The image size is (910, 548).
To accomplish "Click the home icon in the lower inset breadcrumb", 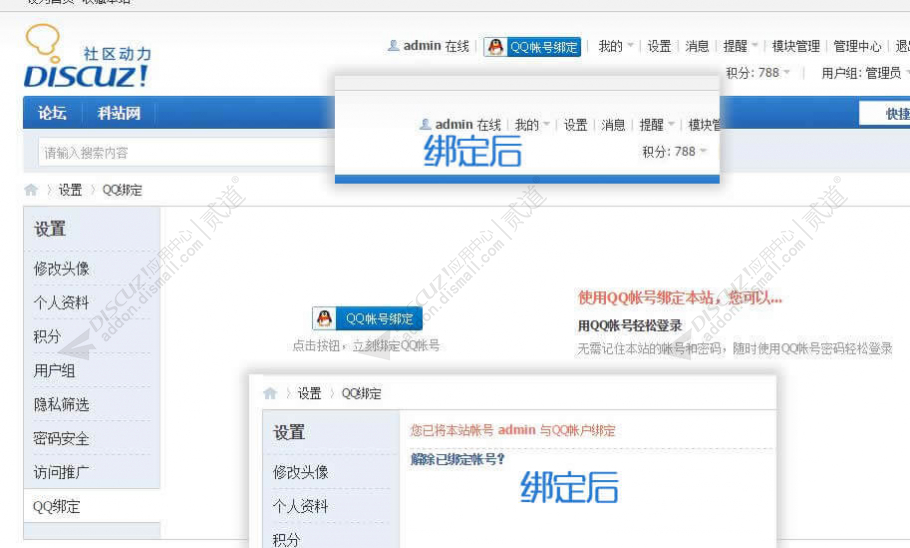I will pyautogui.click(x=270, y=394).
